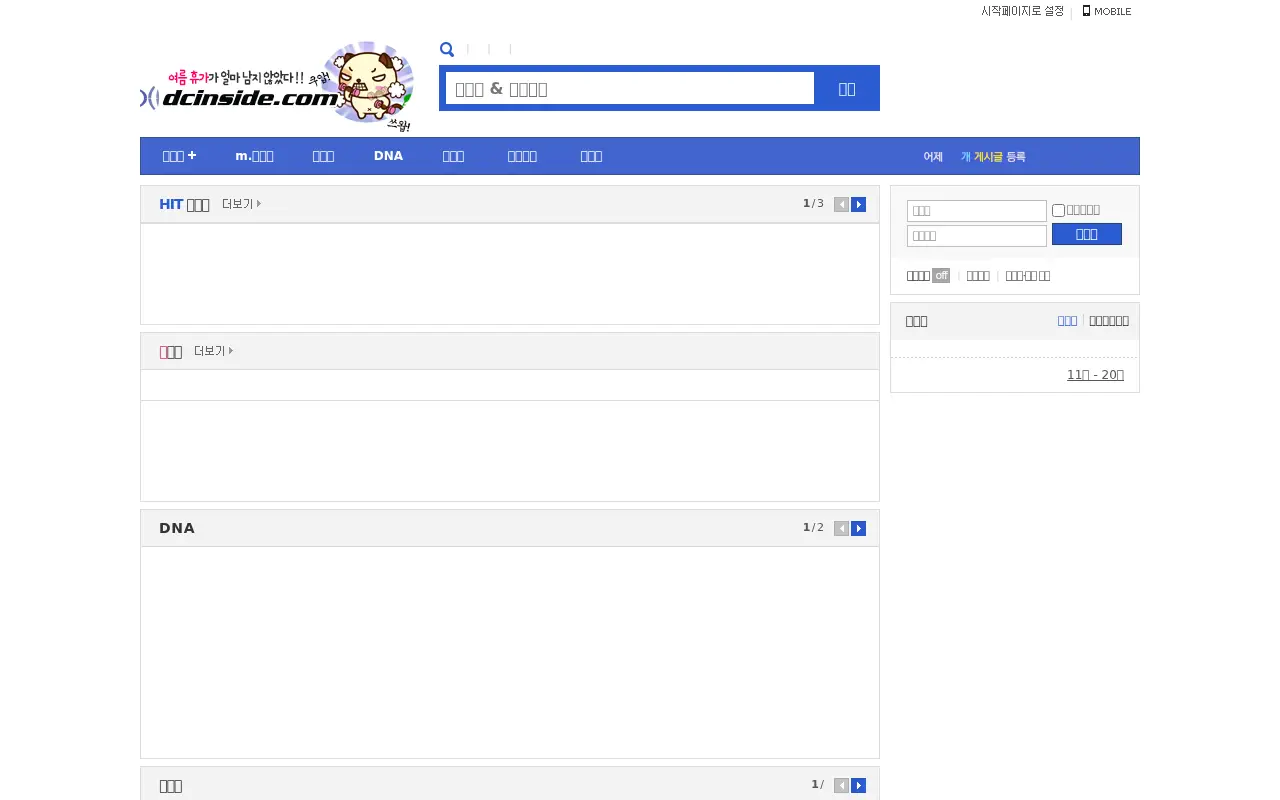Click next arrow in the bottom section header
The image size is (1280, 800).
[x=858, y=785]
